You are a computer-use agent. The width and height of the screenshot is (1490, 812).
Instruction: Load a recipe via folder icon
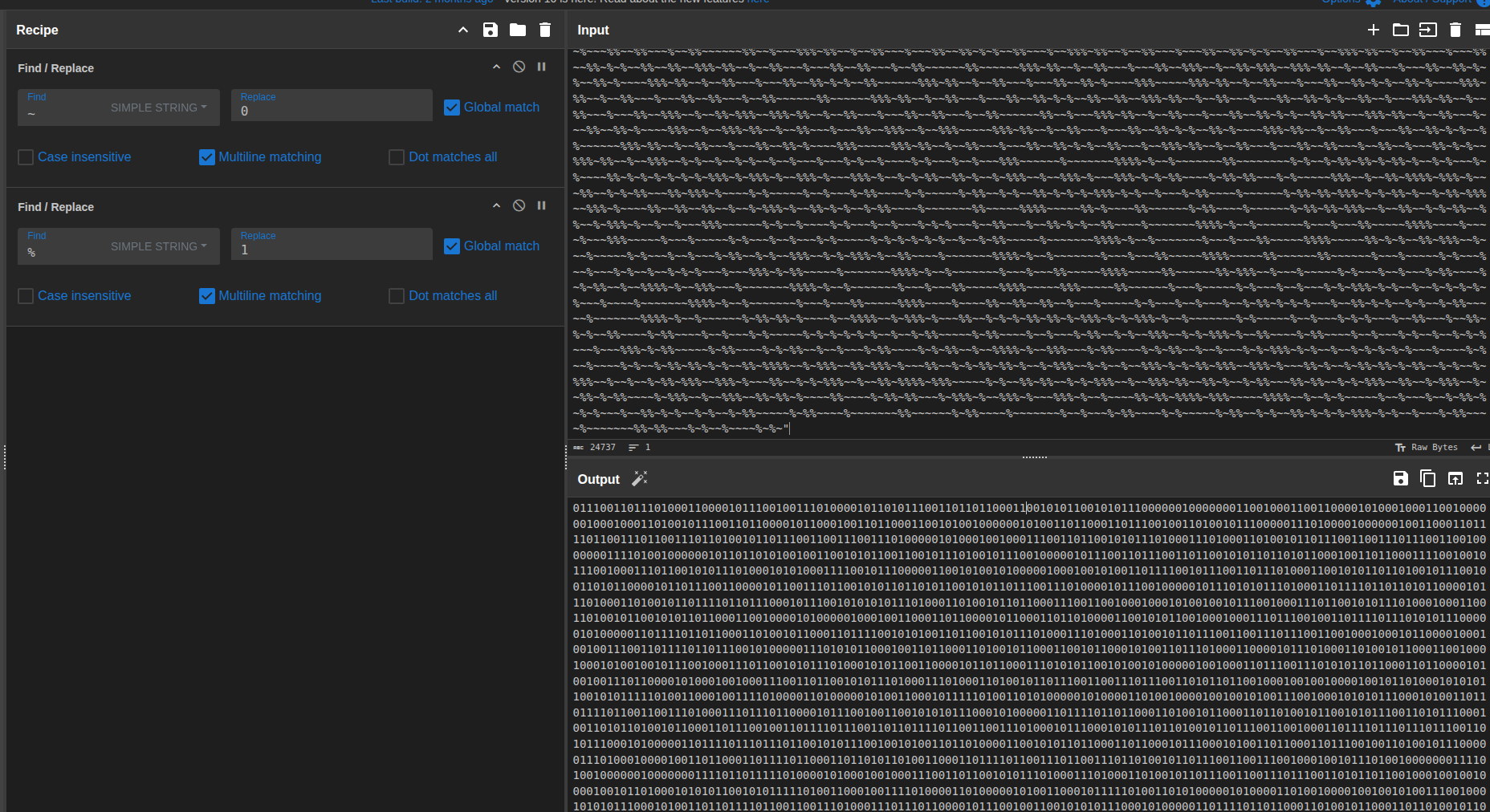click(x=518, y=30)
